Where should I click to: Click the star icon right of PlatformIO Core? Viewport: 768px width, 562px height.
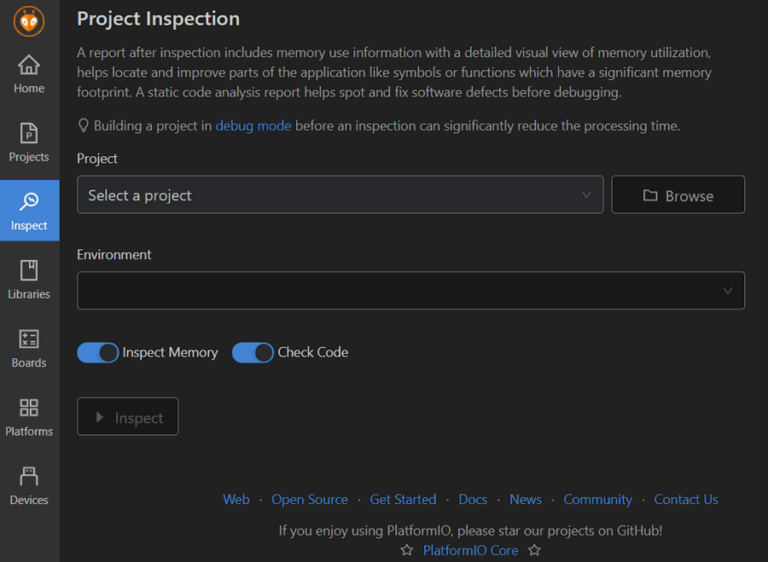point(534,550)
